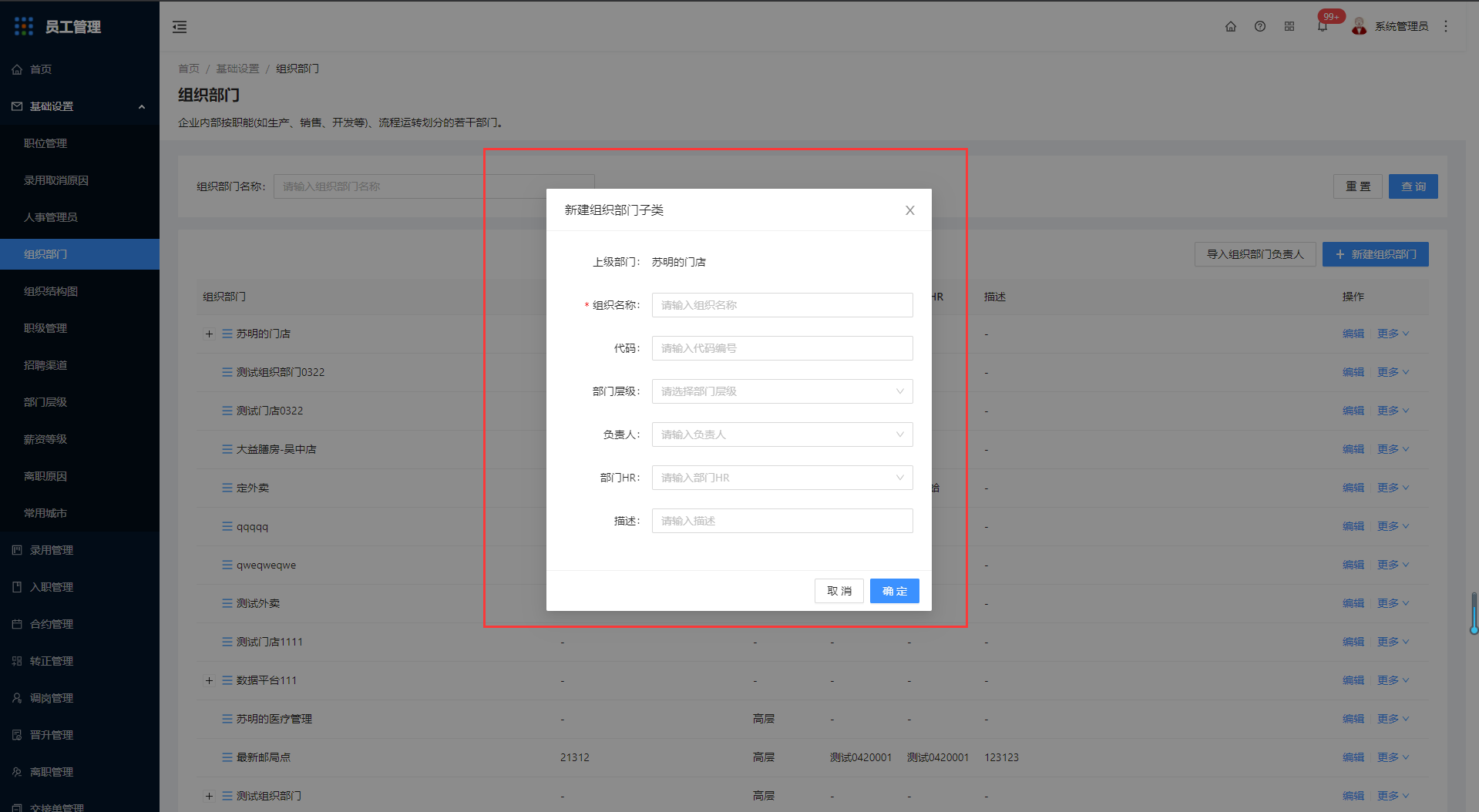Select 组织部门 active sidebar item
Screen dimensions: 1479x812
tap(79, 254)
